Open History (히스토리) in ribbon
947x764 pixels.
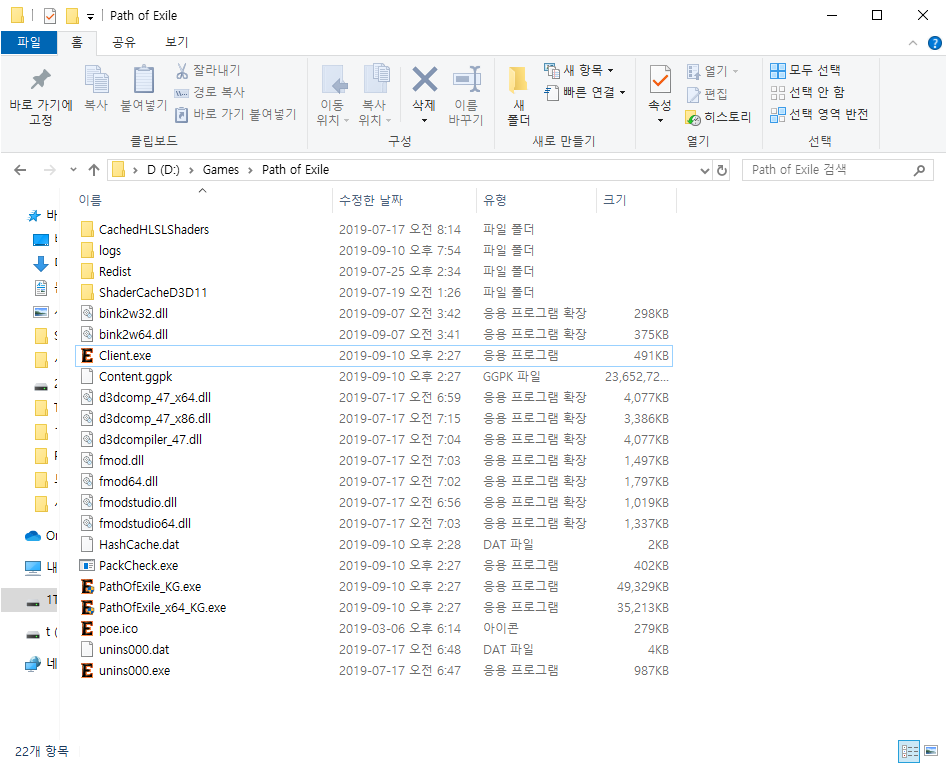pyautogui.click(x=718, y=117)
